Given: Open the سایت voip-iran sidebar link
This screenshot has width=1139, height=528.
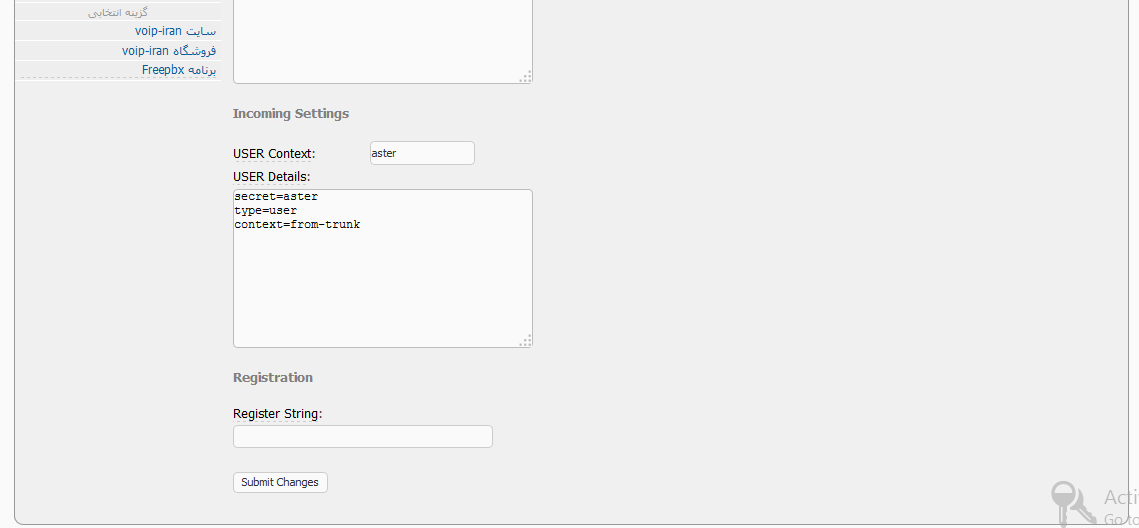Looking at the screenshot, I should click(x=175, y=31).
